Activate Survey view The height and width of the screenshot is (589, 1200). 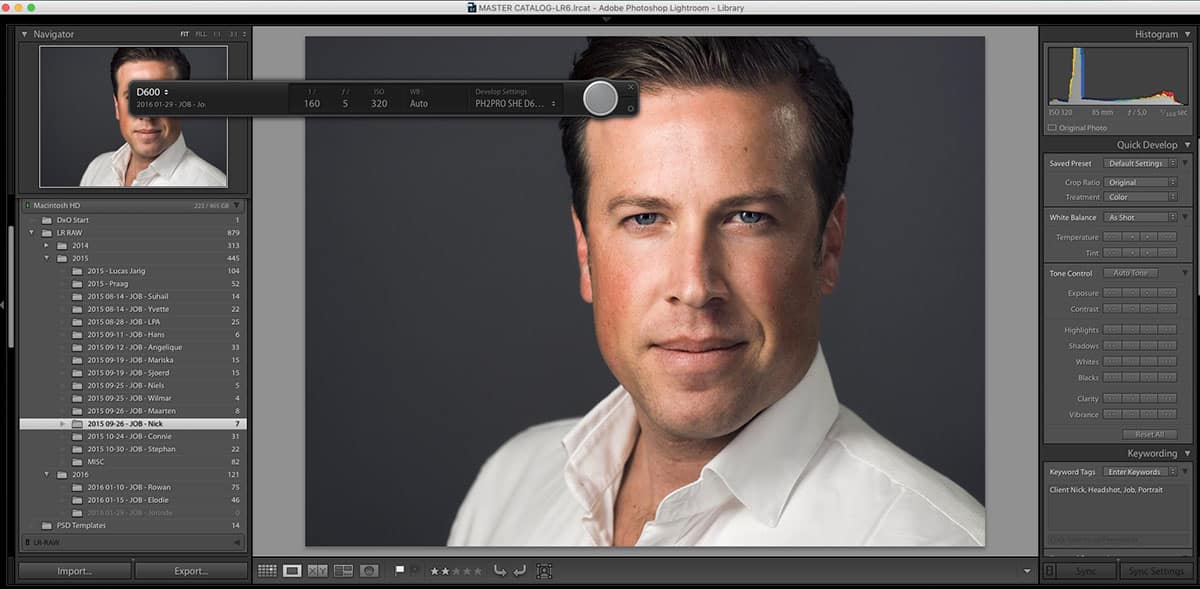(x=343, y=570)
